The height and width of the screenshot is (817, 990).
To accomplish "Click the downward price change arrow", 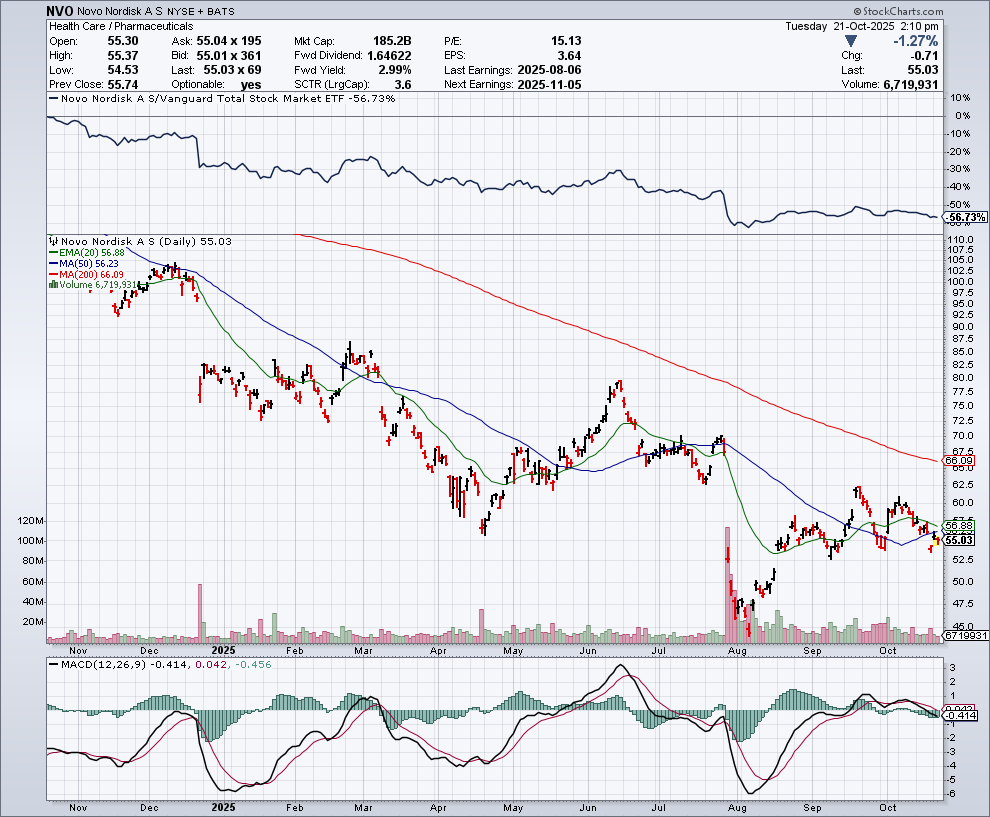I will coord(851,41).
